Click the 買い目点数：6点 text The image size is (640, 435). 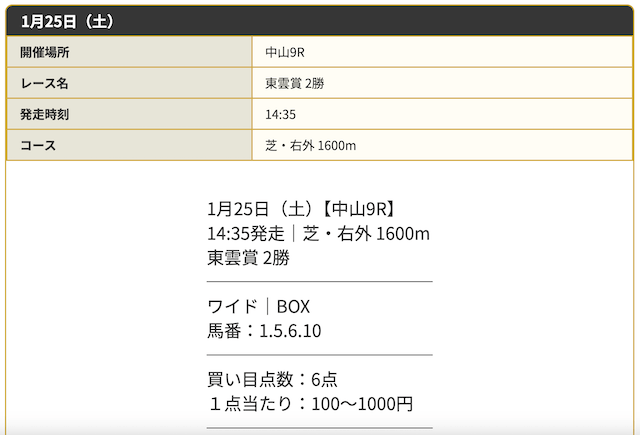pos(272,380)
